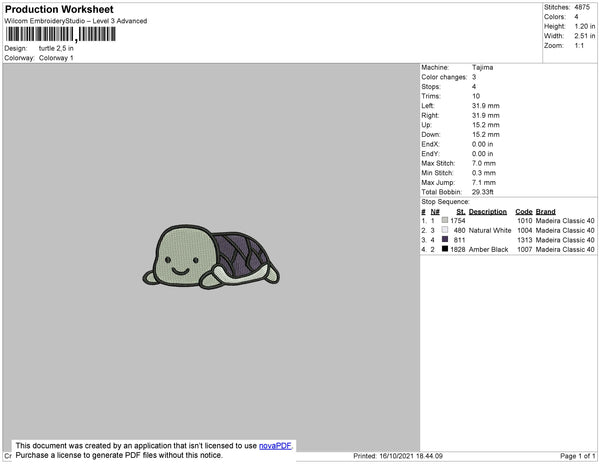The width and height of the screenshot is (600, 464).
Task: Click the Height value '1.20 in'
Action: (584, 26)
